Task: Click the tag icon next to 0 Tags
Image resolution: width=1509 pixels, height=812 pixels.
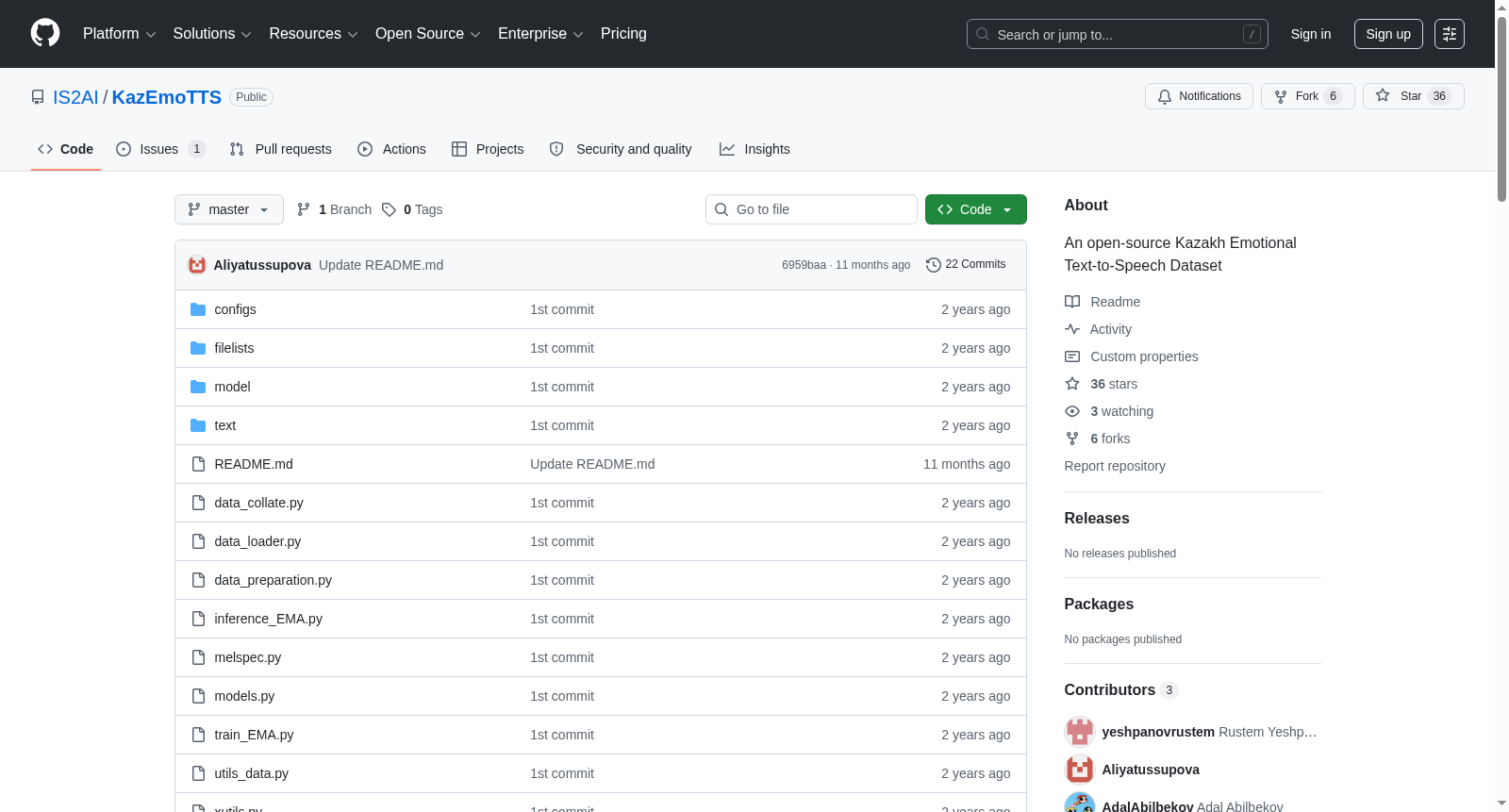Action: (x=389, y=209)
